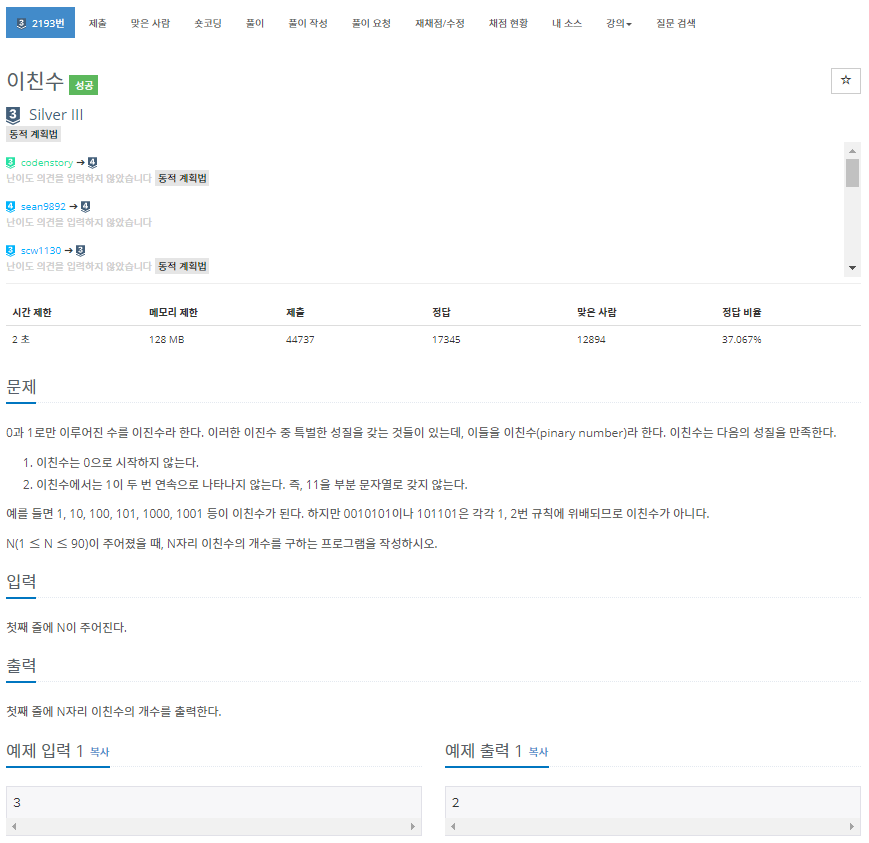Click sample output scrollbar right arrow
Screen dimensions: 869x843
pos(852,826)
